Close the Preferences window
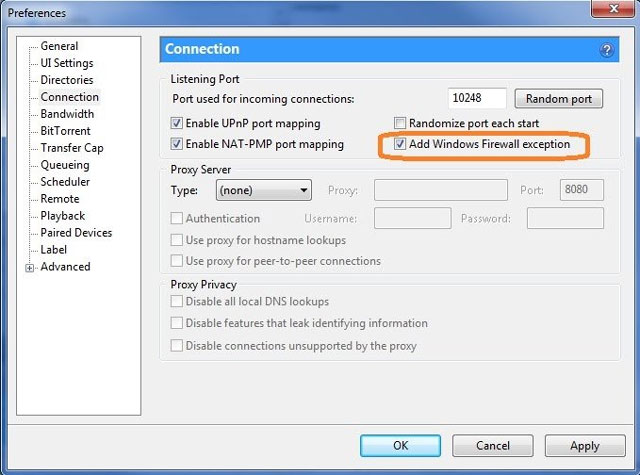The height and width of the screenshot is (475, 640). point(613,8)
